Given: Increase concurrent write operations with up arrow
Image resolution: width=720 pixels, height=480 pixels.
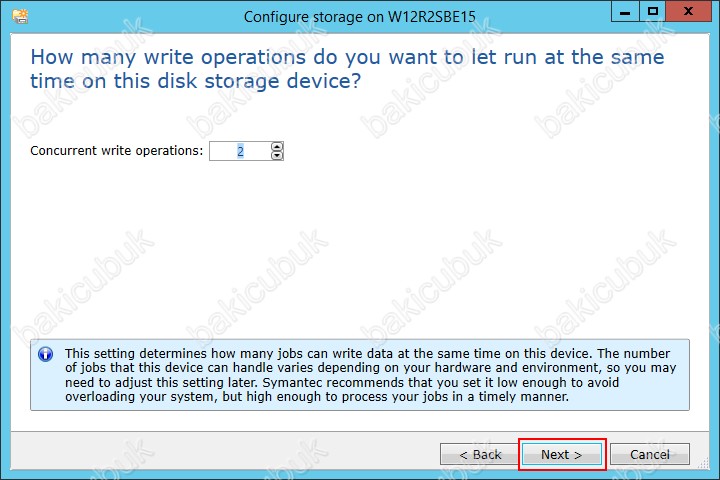Looking at the screenshot, I should pyautogui.click(x=277, y=147).
